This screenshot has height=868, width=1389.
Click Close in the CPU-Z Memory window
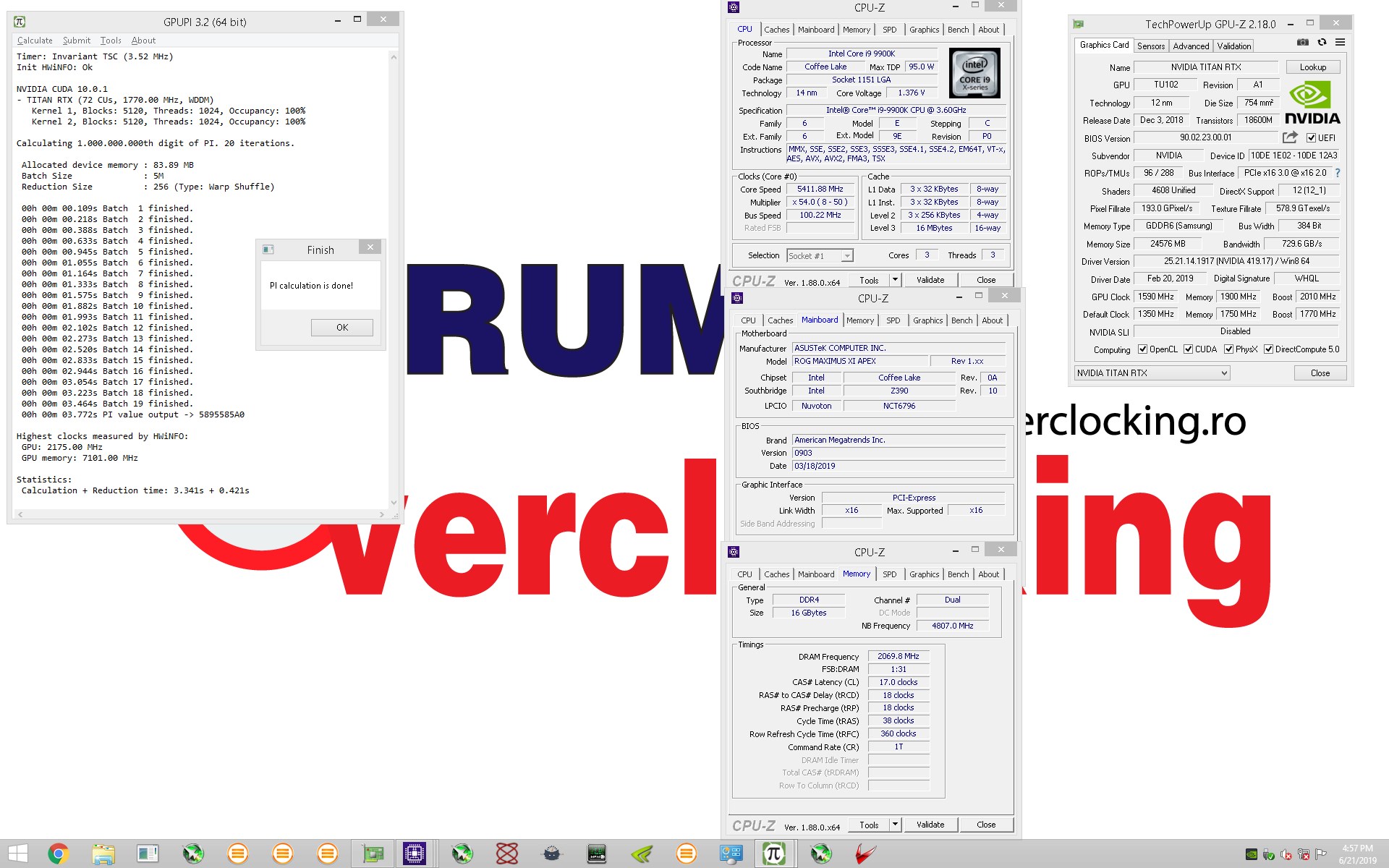986,825
